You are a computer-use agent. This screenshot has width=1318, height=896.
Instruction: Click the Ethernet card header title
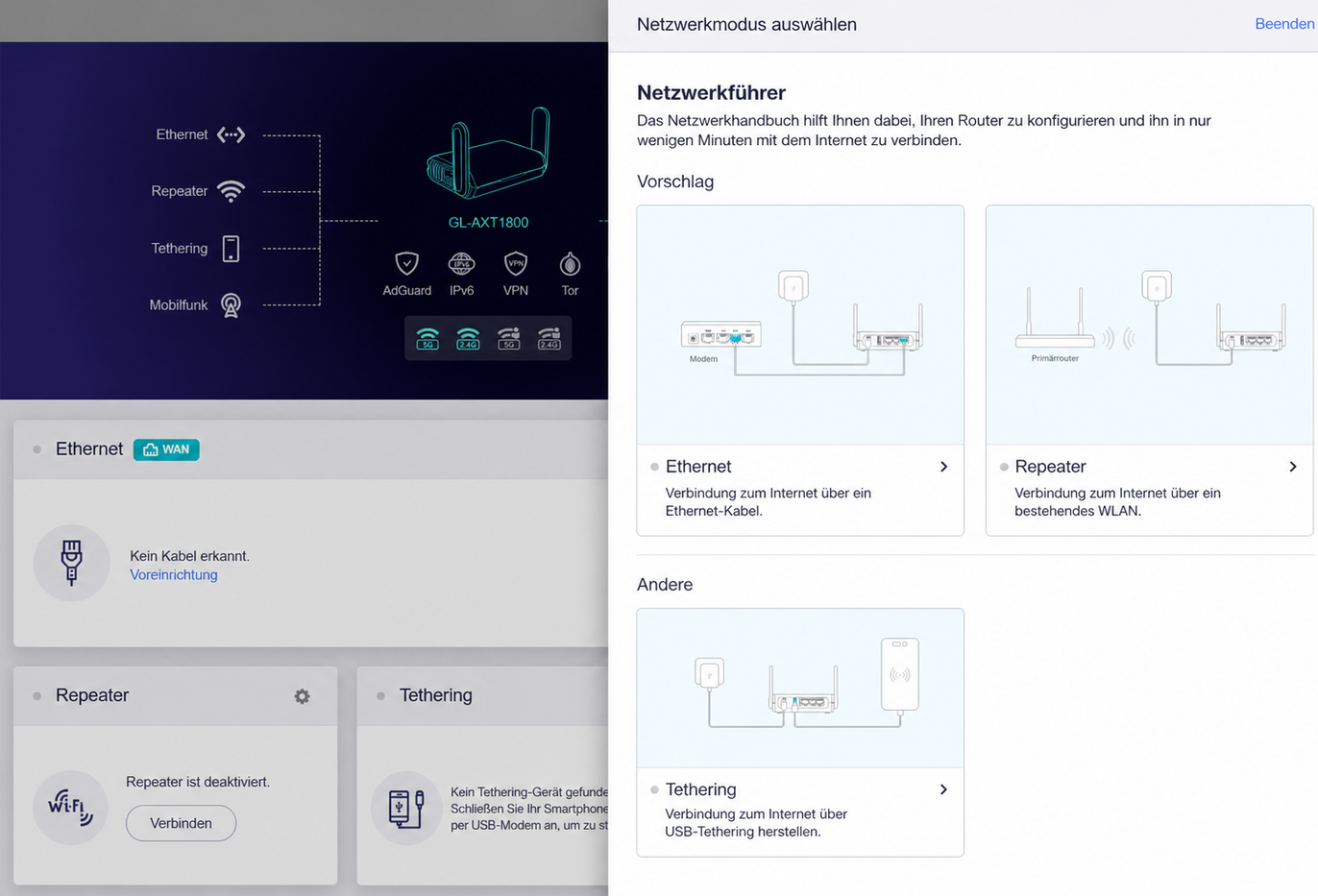pos(89,448)
